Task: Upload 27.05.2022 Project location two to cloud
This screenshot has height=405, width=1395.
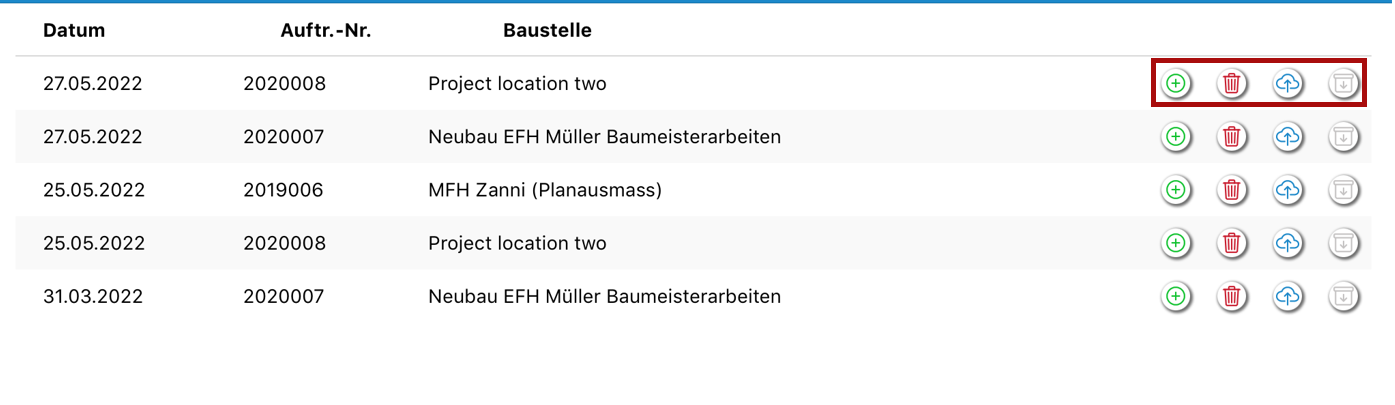Action: [x=1288, y=84]
